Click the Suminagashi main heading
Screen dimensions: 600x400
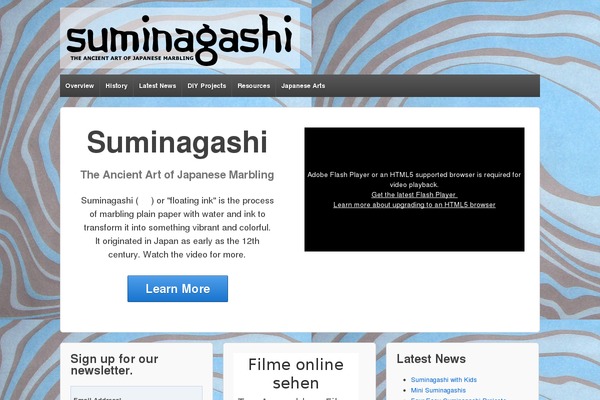(x=177, y=142)
